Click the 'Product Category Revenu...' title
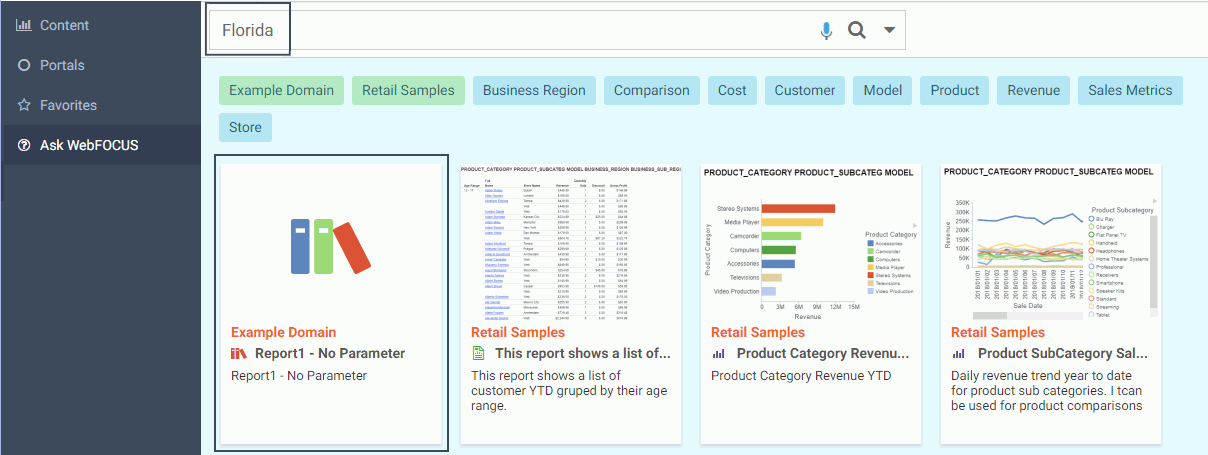Screen dimensions: 1208x455 824,353
